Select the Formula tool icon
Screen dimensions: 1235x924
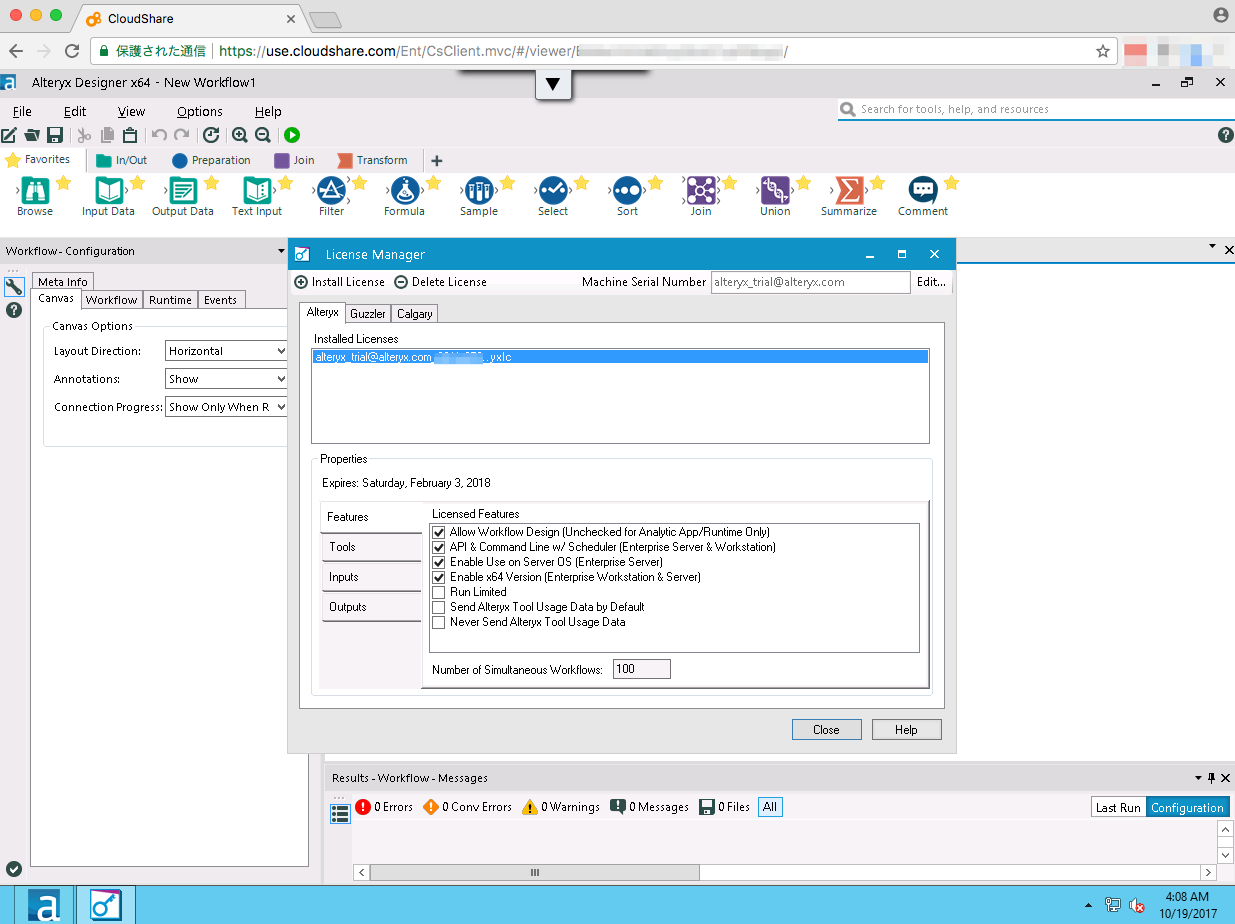[x=405, y=190]
